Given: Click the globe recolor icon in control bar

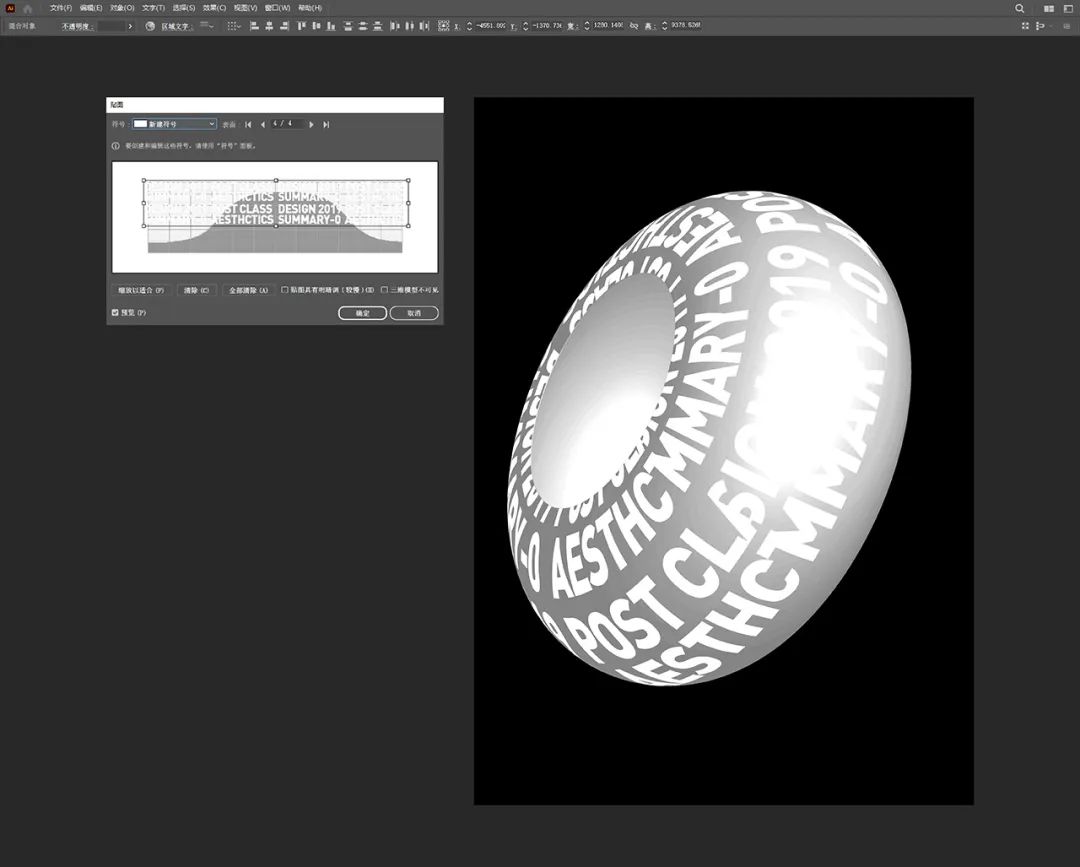Looking at the screenshot, I should [x=150, y=26].
